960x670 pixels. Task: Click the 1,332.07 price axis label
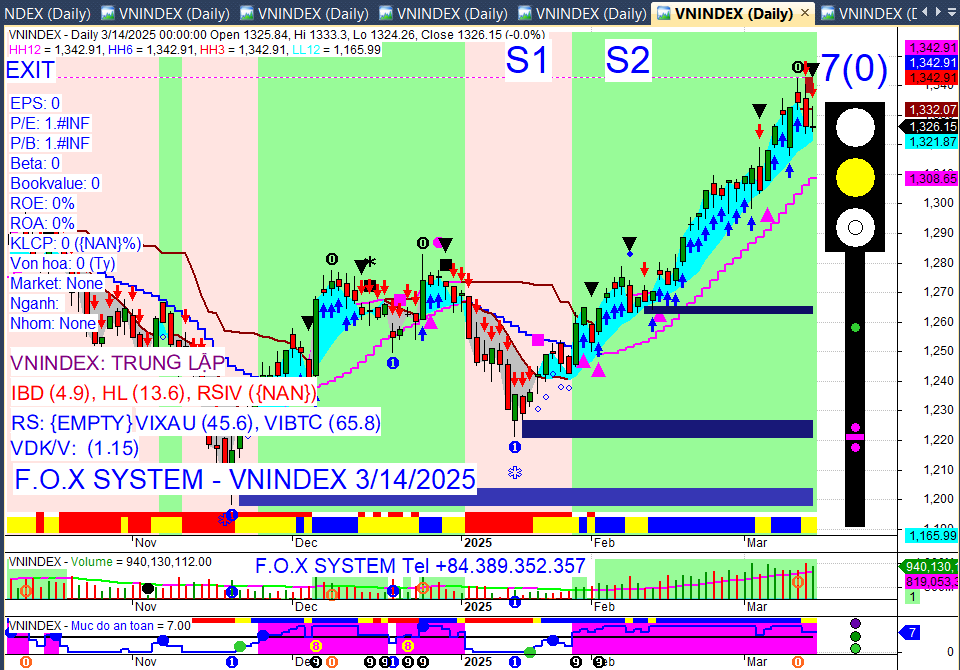coord(932,110)
